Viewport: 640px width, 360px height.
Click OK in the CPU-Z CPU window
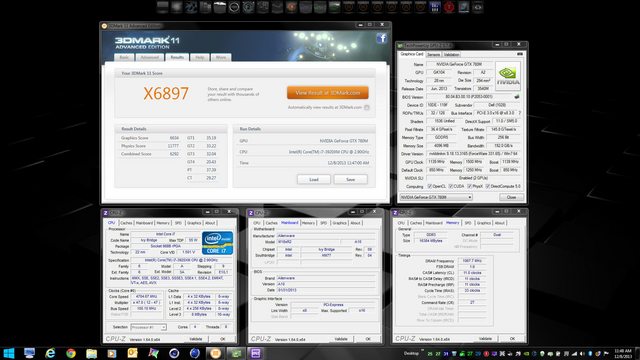pyautogui.click(x=223, y=339)
